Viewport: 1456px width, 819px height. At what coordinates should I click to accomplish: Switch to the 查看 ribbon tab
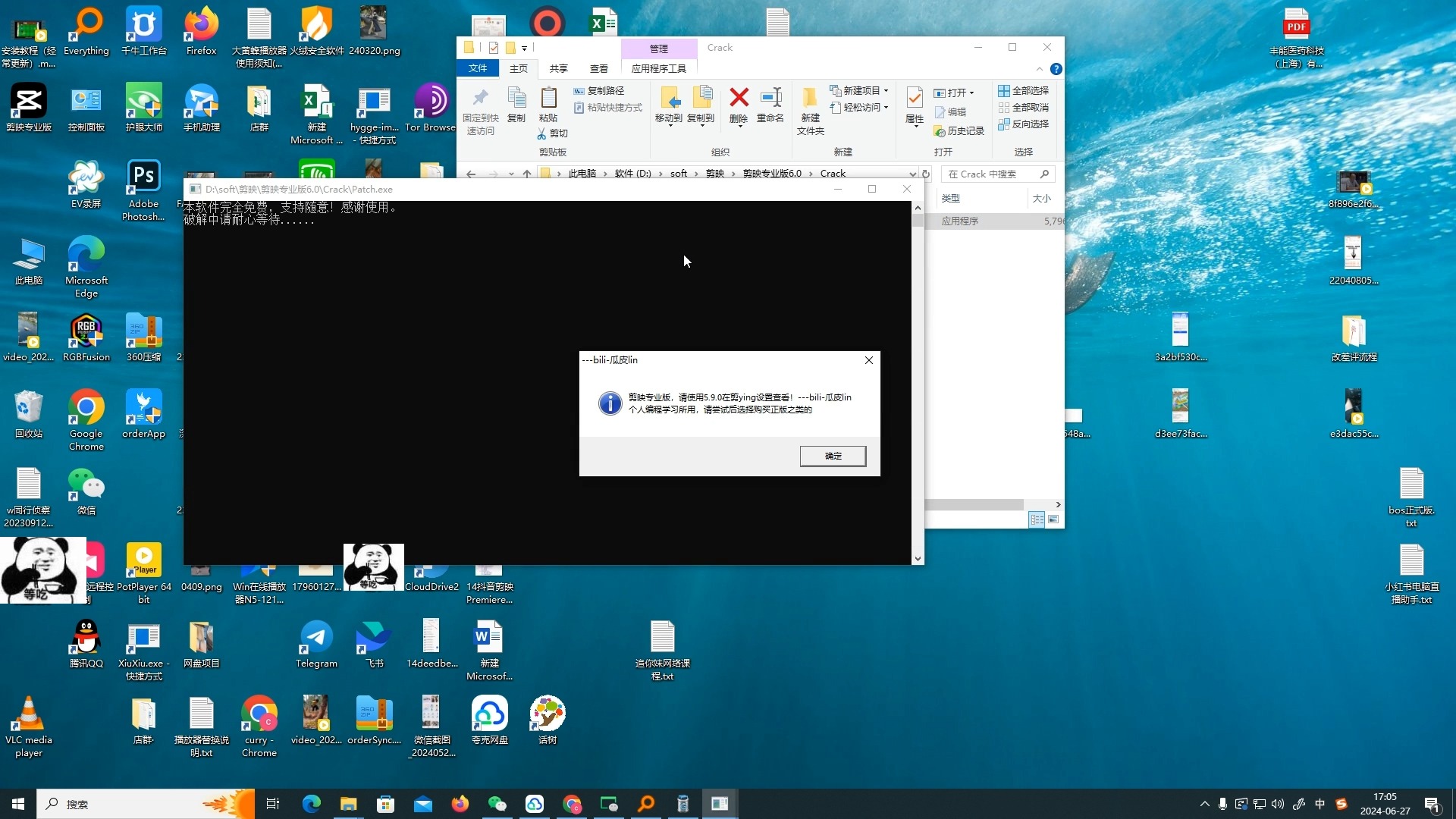point(599,68)
